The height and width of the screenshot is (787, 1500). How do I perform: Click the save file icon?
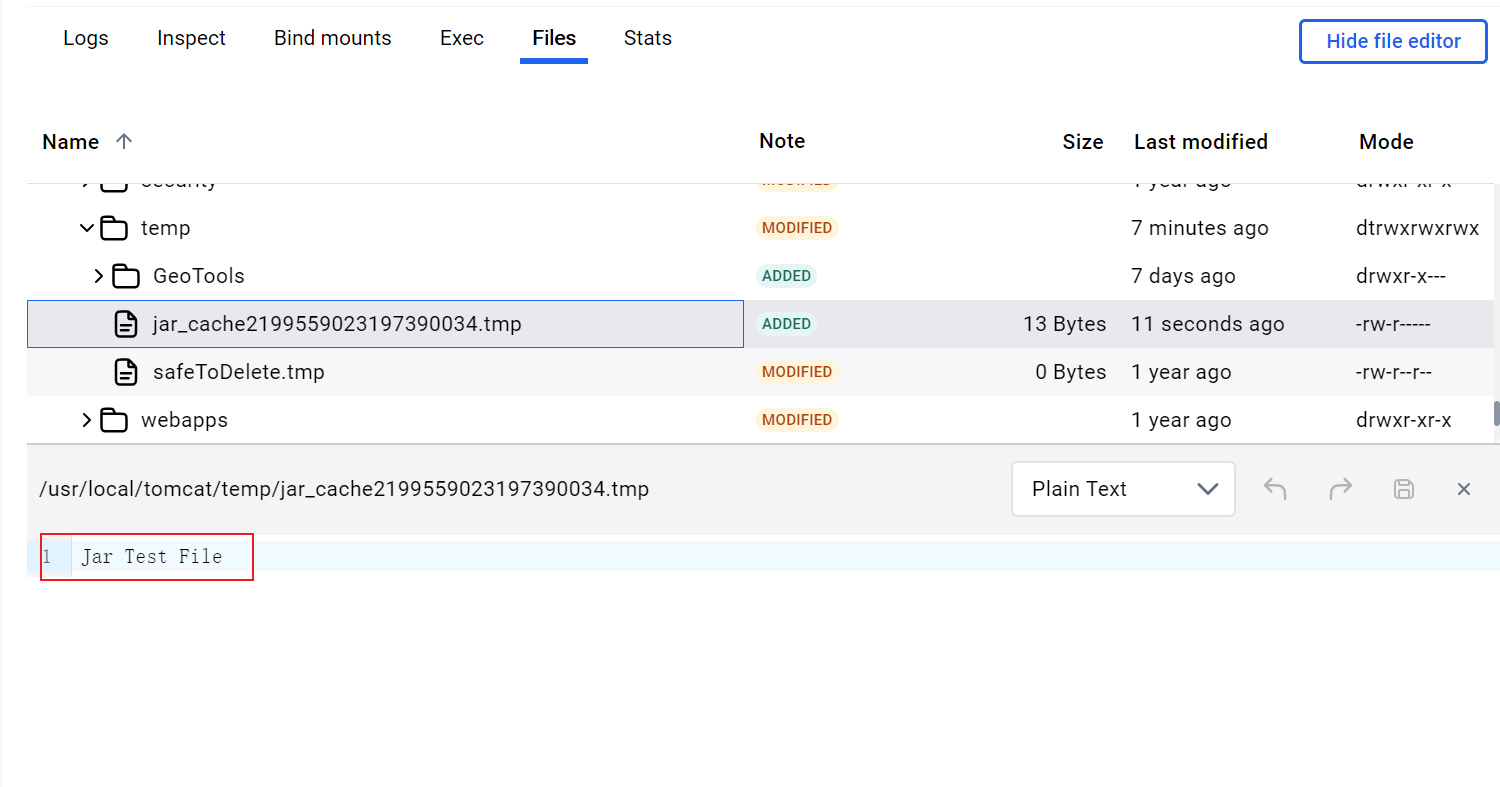[1404, 489]
